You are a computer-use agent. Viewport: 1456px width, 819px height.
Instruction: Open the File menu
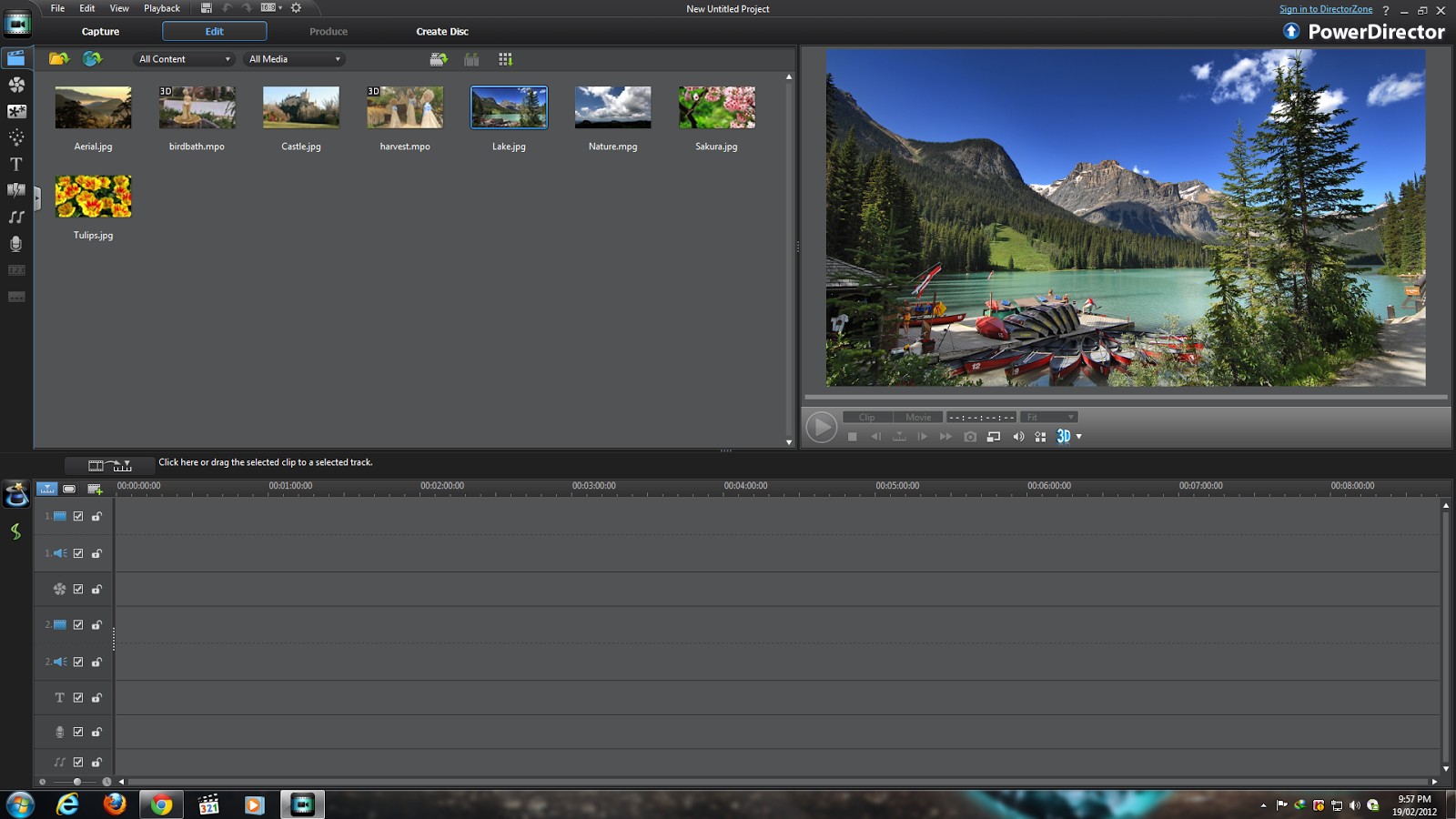point(57,8)
